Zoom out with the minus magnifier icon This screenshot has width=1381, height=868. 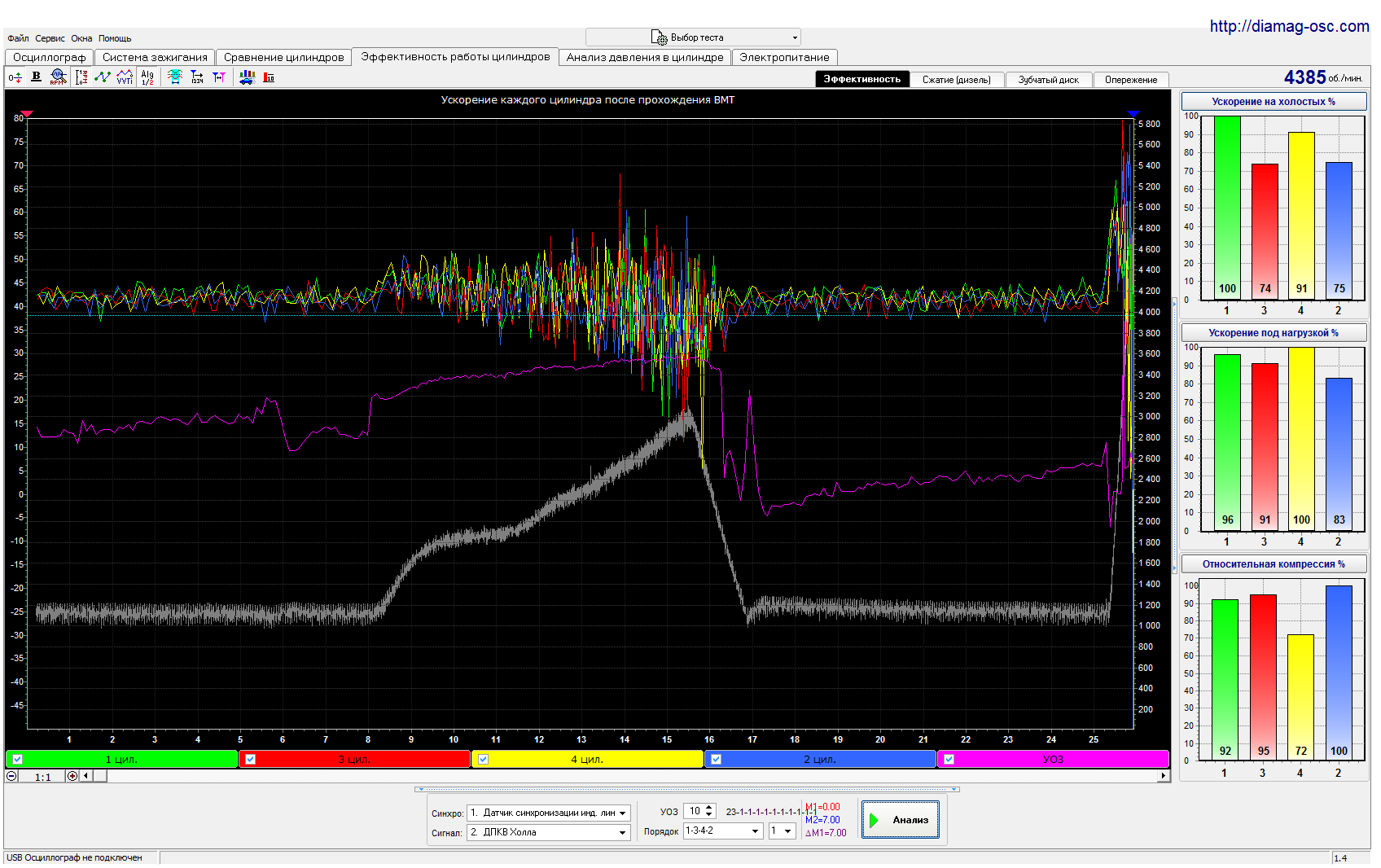click(x=11, y=776)
